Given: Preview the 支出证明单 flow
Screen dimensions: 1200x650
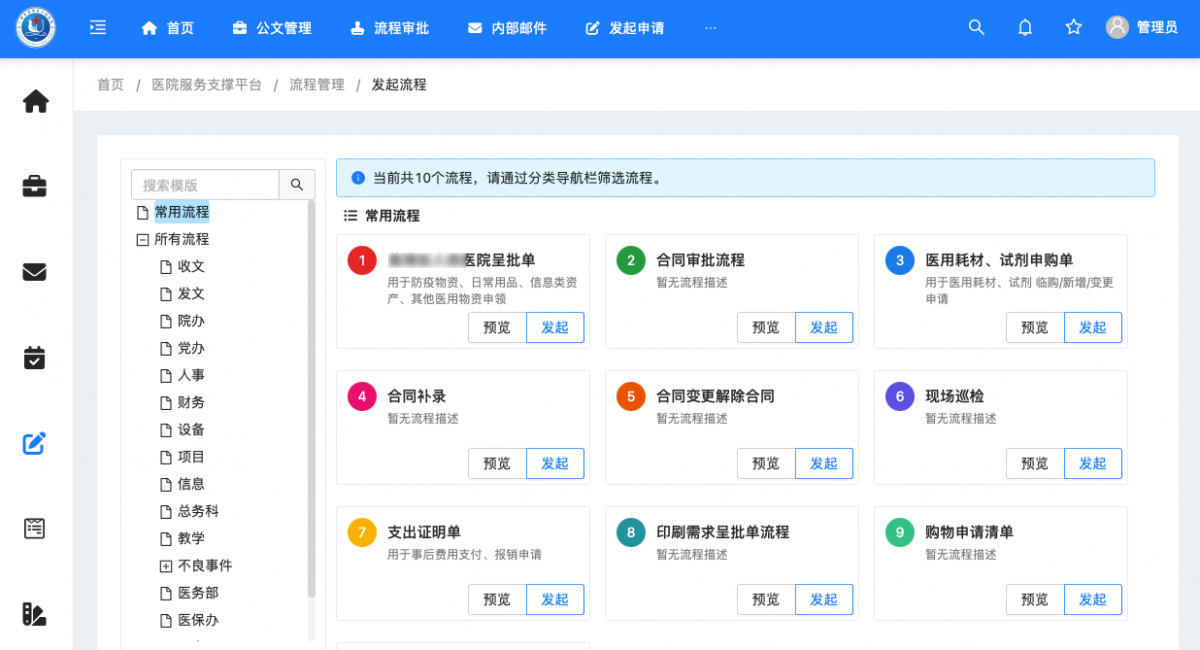Looking at the screenshot, I should pos(497,599).
